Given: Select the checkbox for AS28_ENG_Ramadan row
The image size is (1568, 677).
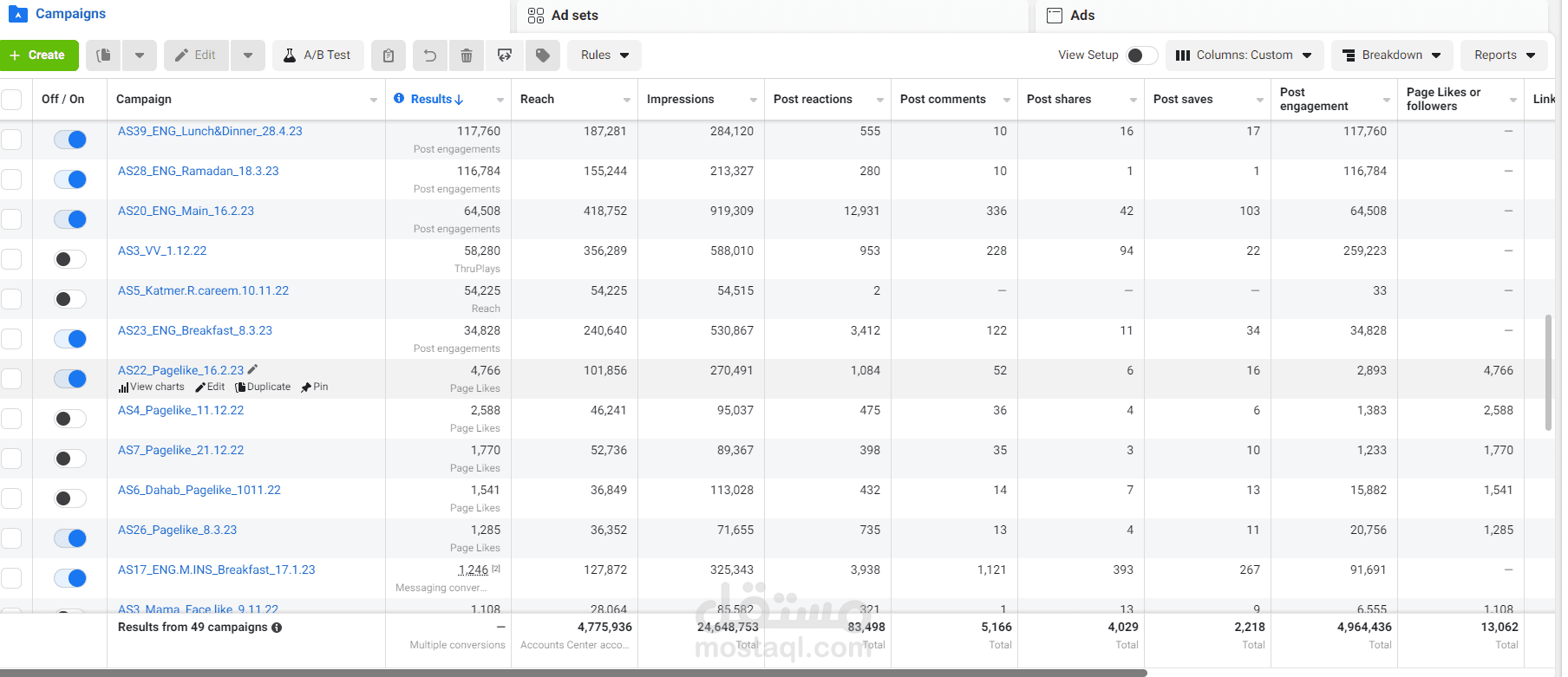Looking at the screenshot, I should (11, 179).
